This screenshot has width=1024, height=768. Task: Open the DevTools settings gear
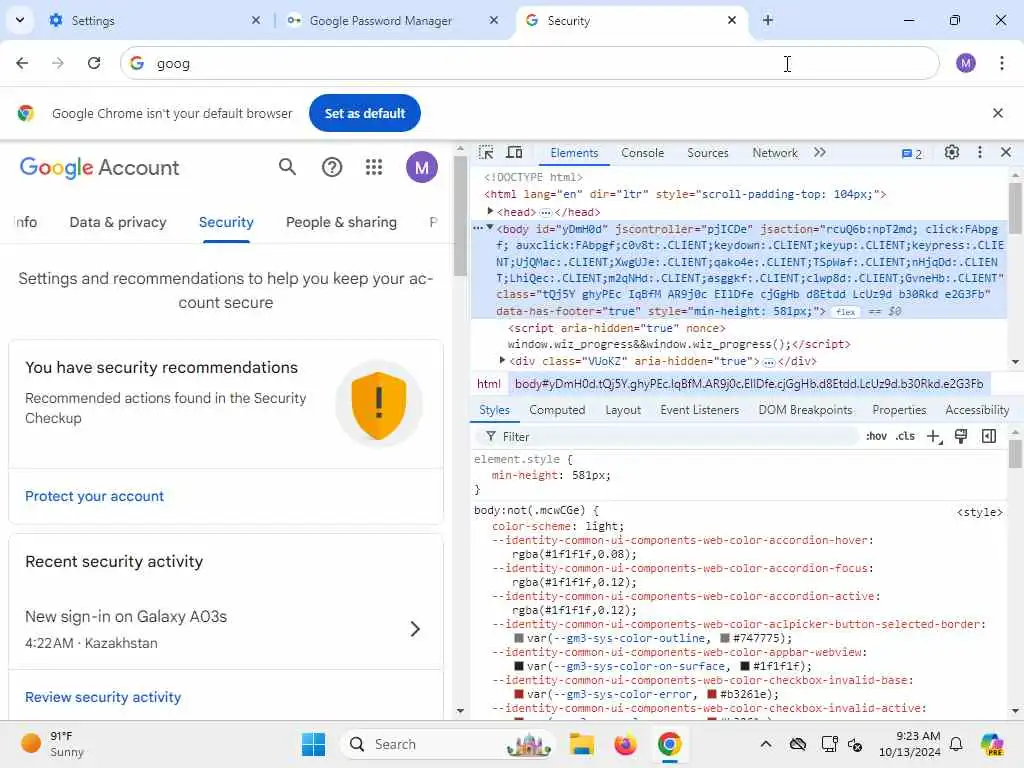[x=952, y=153]
